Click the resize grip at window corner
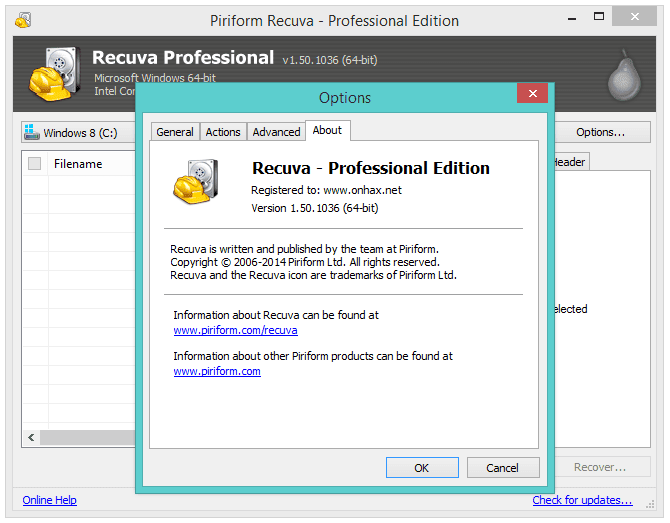 (x=650, y=504)
